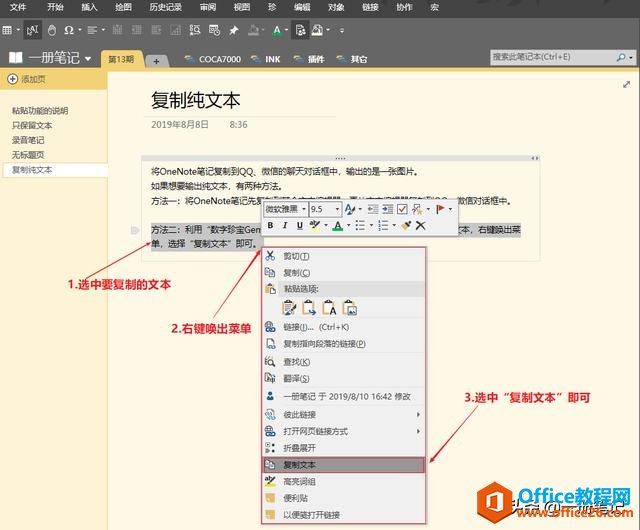640x530 pixels.
Task: Click the table icon in the top toolbar
Action: coord(7,30)
